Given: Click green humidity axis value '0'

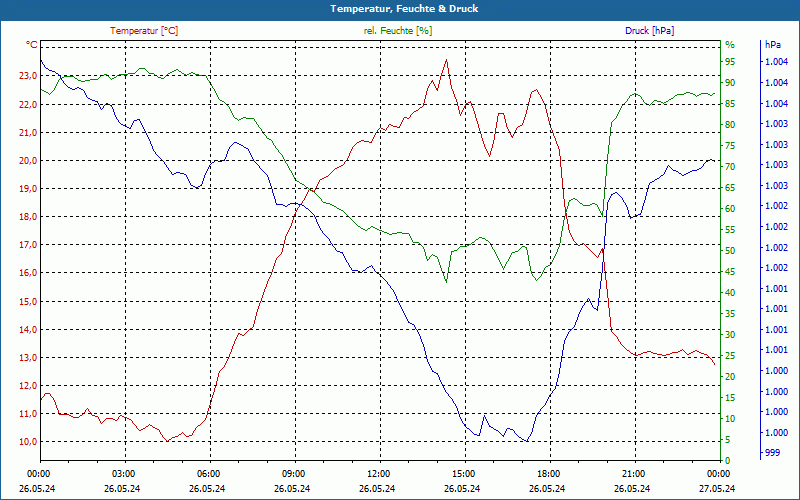Looking at the screenshot, I should pyautogui.click(x=728, y=461).
